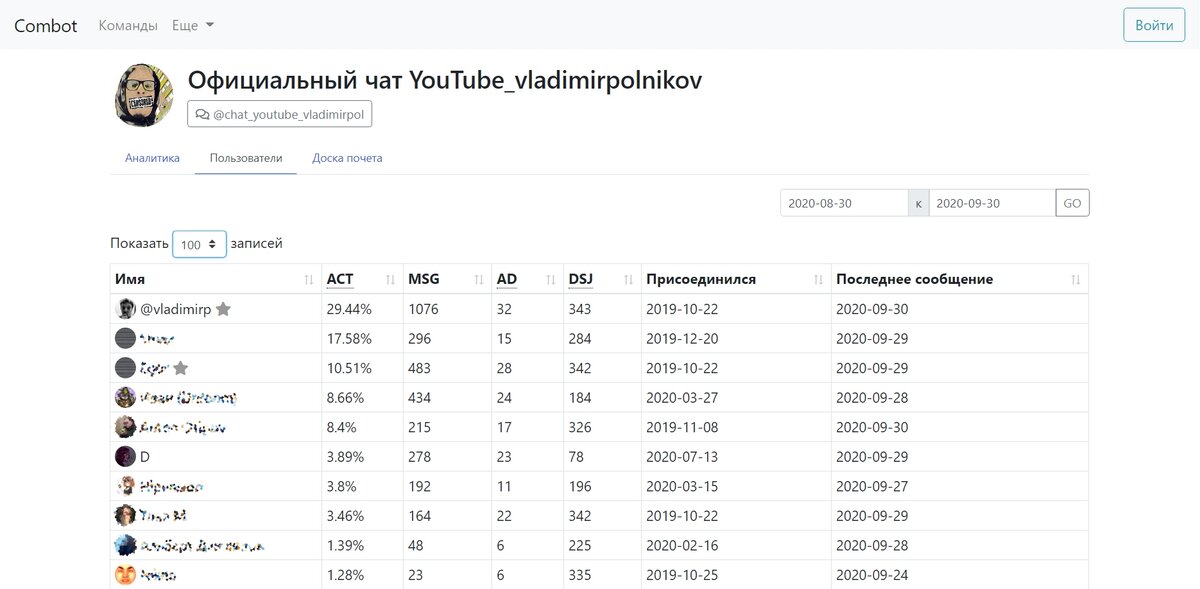Focus the start date field 2020-08-30
The height and width of the screenshot is (589, 1200).
point(844,203)
